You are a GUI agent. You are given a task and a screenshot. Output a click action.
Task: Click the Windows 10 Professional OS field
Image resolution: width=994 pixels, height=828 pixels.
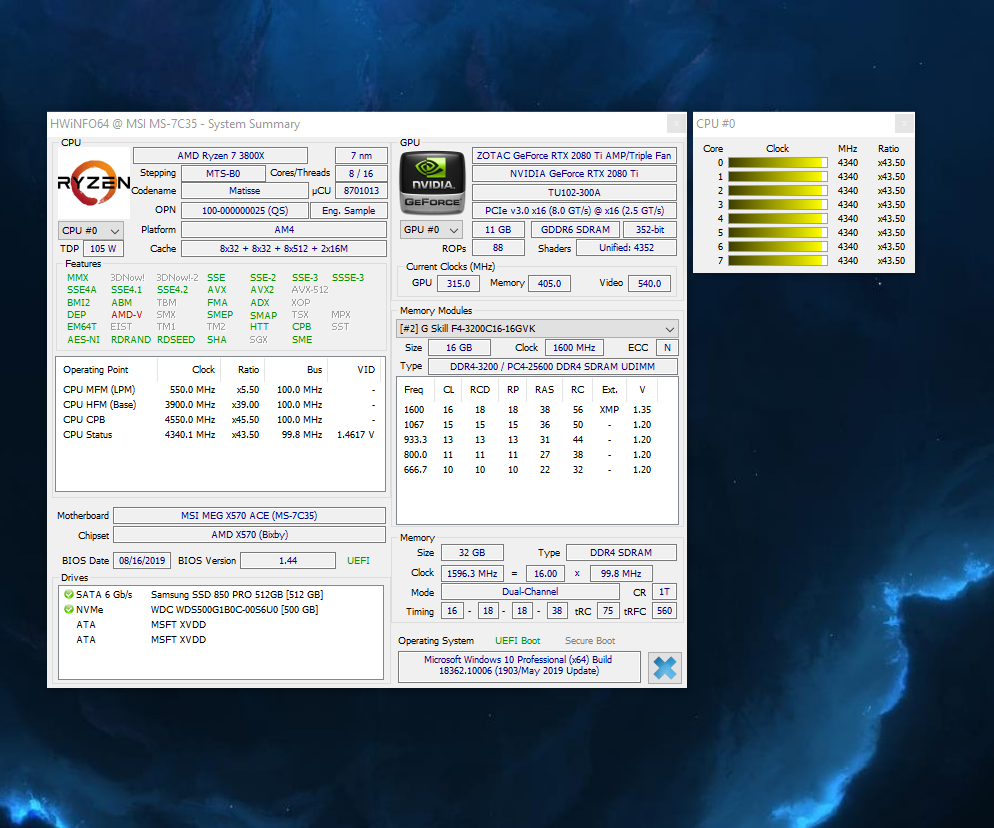(519, 666)
